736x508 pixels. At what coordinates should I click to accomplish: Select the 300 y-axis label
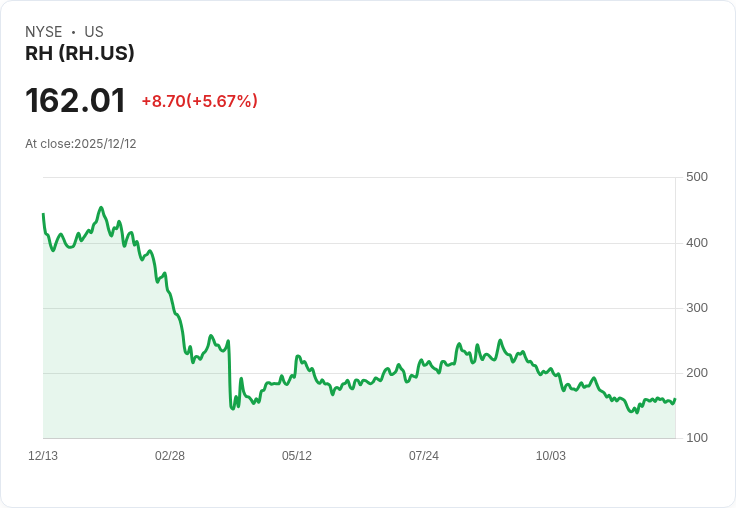696,307
